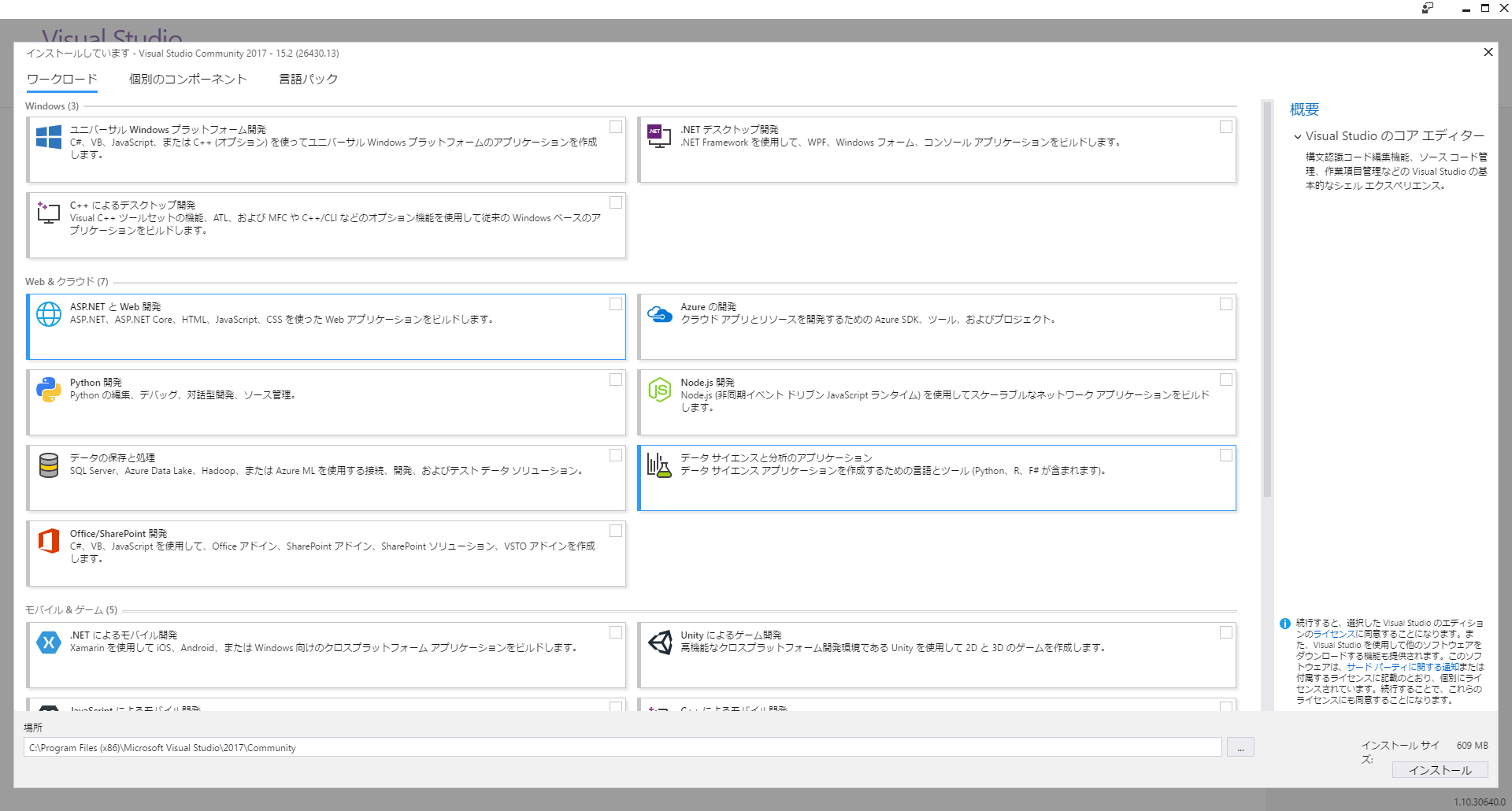Tick the Node.js development checkbox
This screenshot has width=1512, height=811.
click(x=1226, y=380)
